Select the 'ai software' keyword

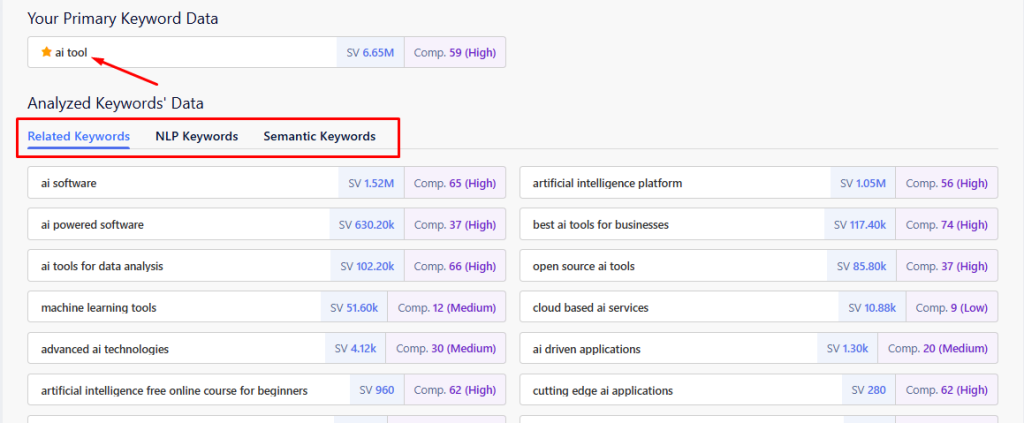[69, 183]
